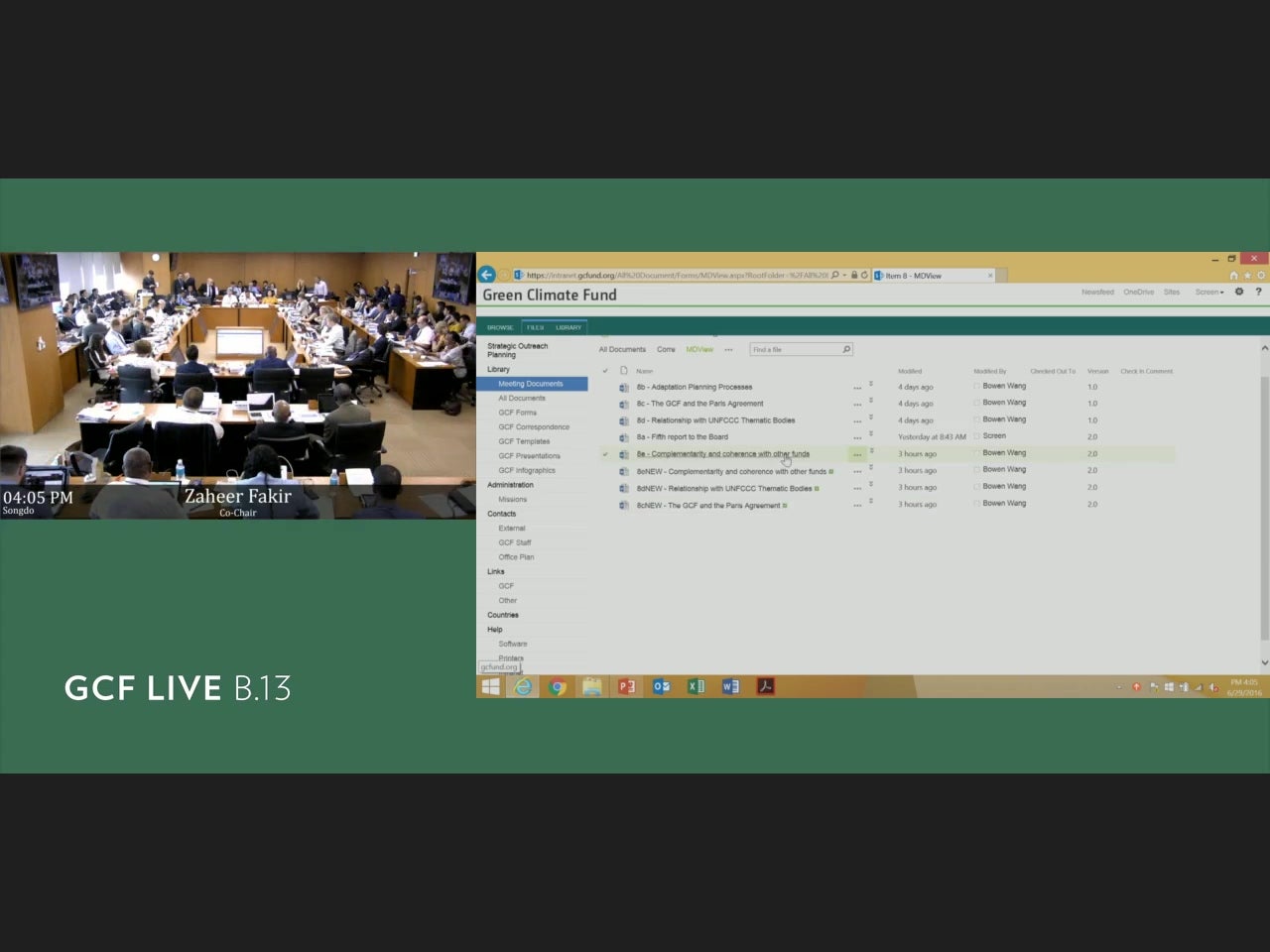Image resolution: width=1270 pixels, height=952 pixels.
Task: Open the Windows Start button
Action: point(491,686)
